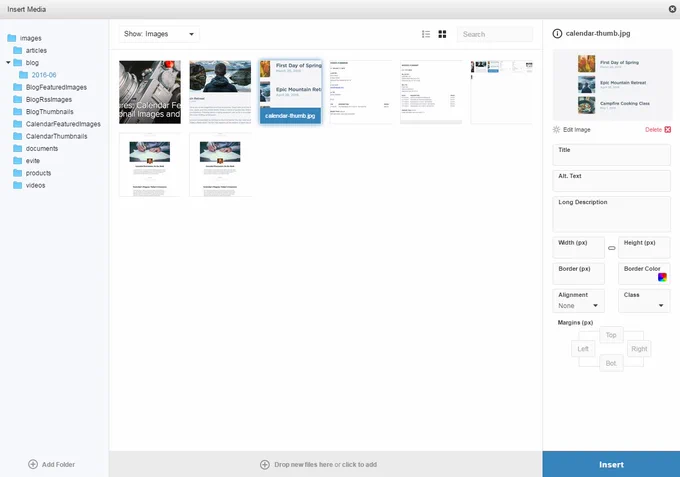Click the red Delete X icon
The image size is (680, 477).
click(x=668, y=129)
